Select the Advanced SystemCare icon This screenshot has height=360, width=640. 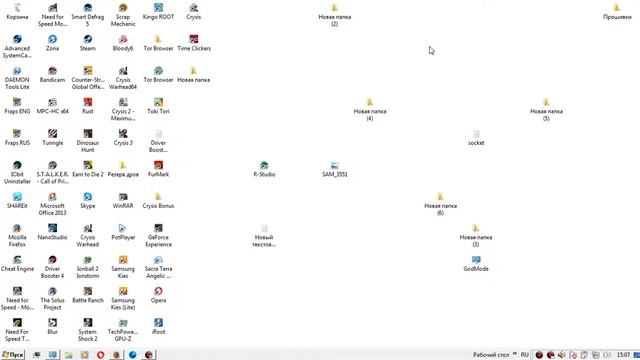pyautogui.click(x=17, y=47)
